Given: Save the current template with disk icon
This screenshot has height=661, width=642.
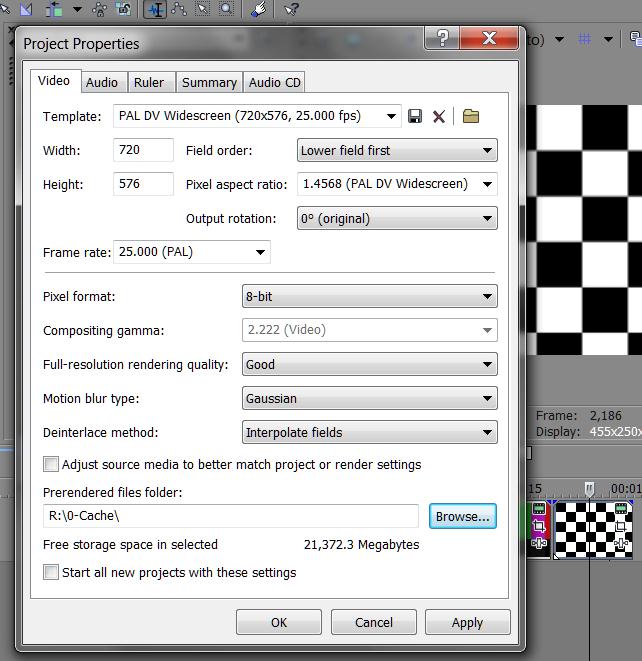Looking at the screenshot, I should pos(415,116).
